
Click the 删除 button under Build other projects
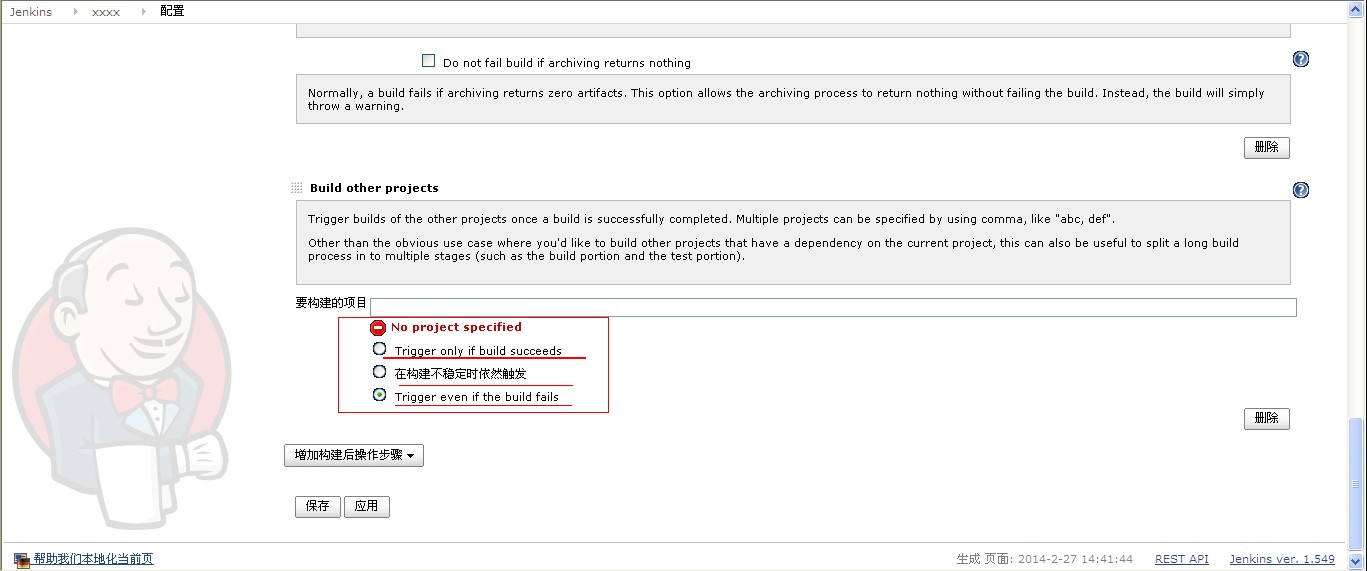click(x=1266, y=418)
